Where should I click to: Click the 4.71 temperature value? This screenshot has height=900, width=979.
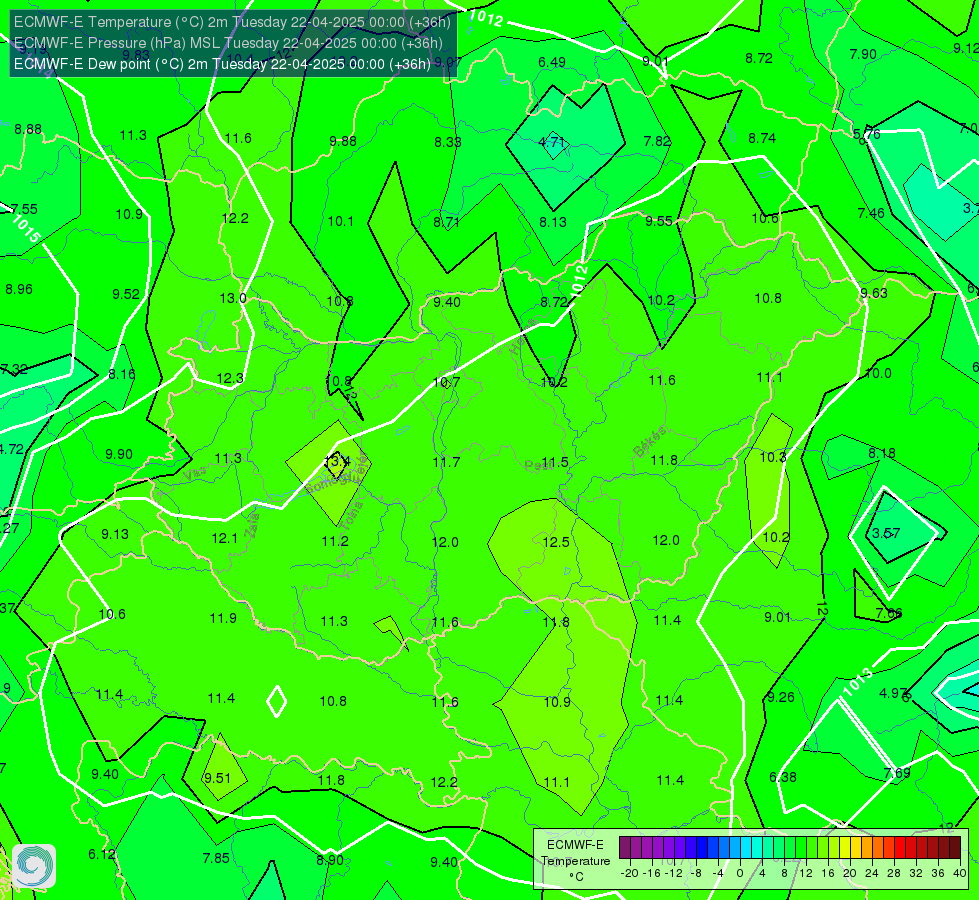point(552,142)
